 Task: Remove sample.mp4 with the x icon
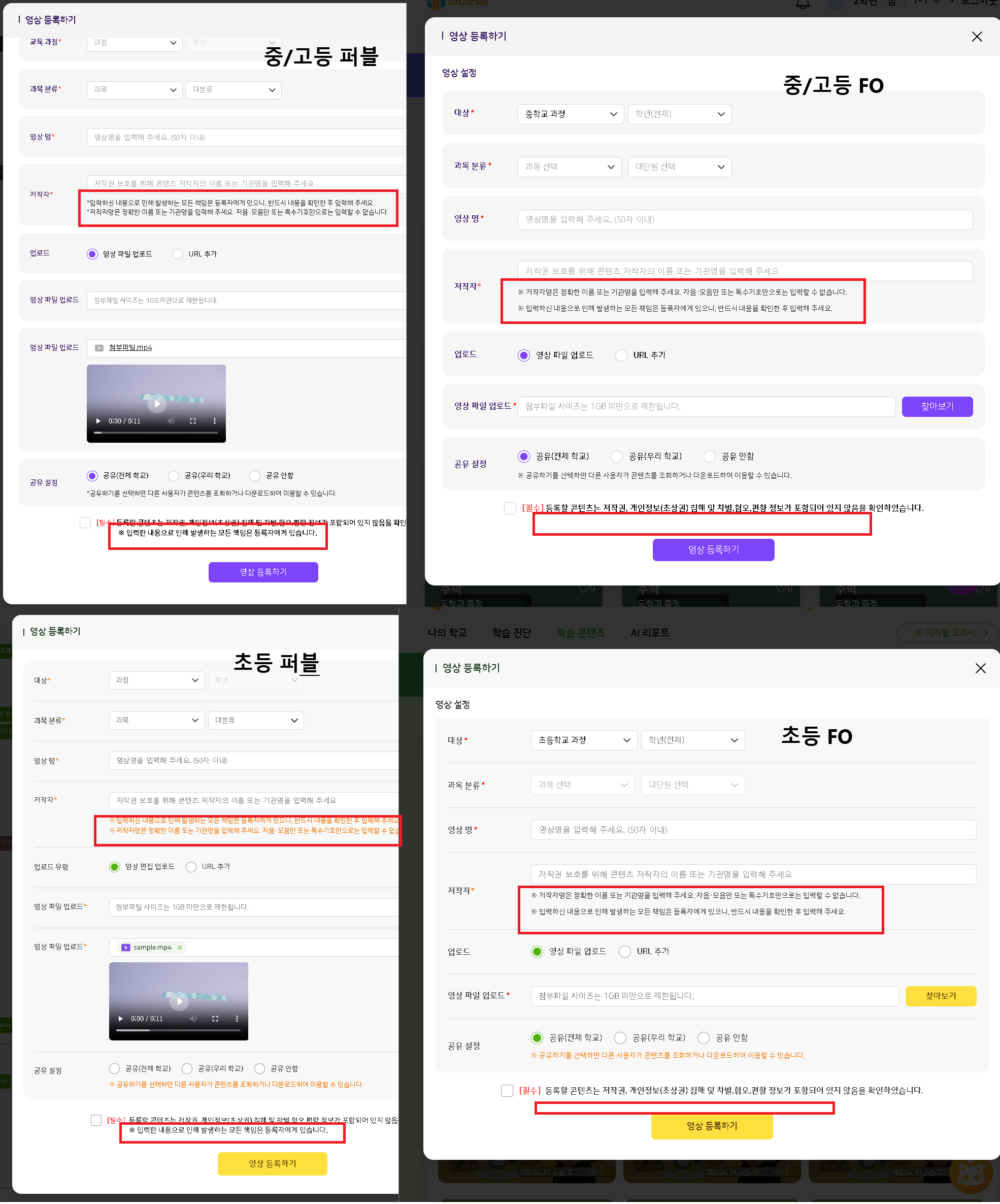[180, 947]
